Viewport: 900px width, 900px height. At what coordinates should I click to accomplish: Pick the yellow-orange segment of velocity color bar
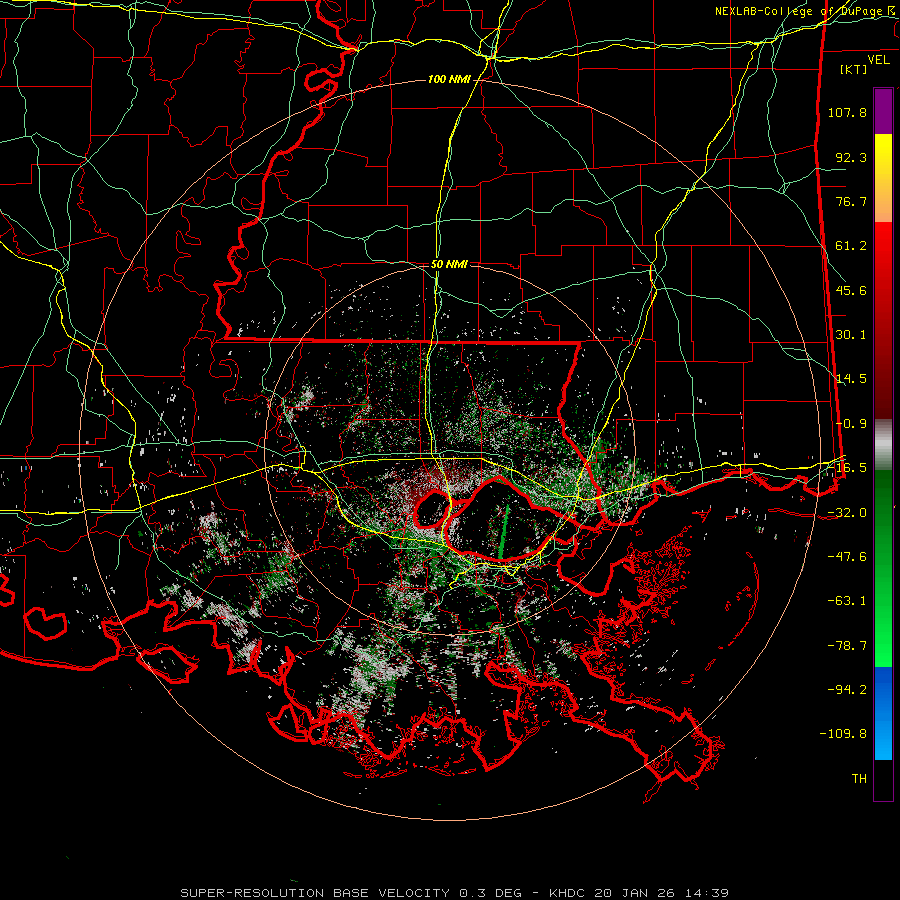[x=883, y=178]
